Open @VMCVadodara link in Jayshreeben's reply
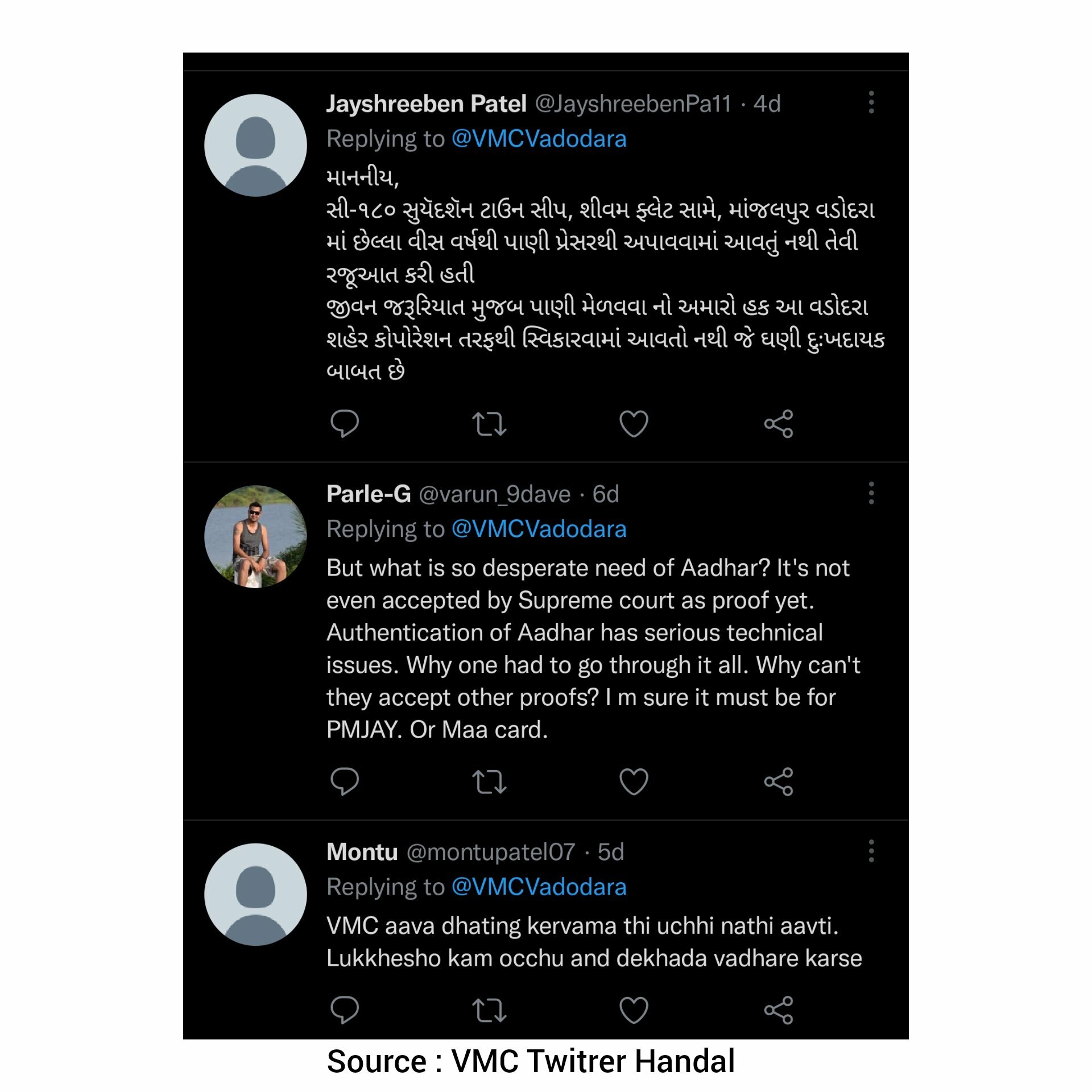This screenshot has width=1092, height=1092. point(539,139)
